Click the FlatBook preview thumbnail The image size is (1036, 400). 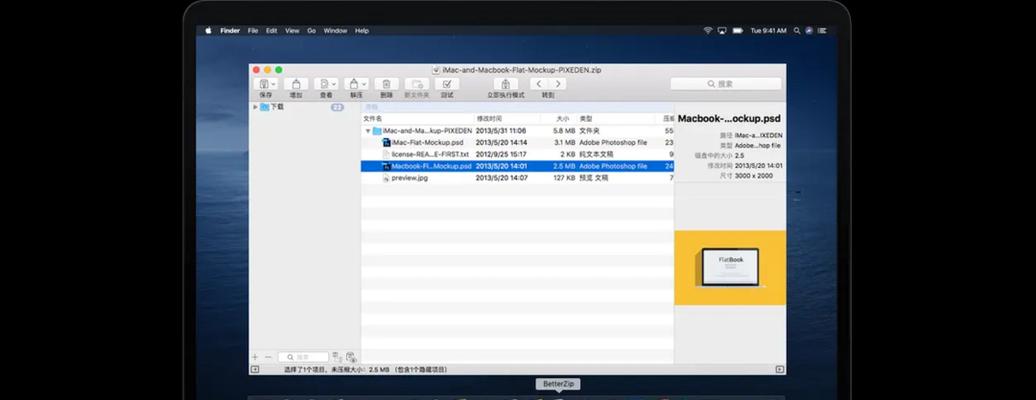point(730,267)
